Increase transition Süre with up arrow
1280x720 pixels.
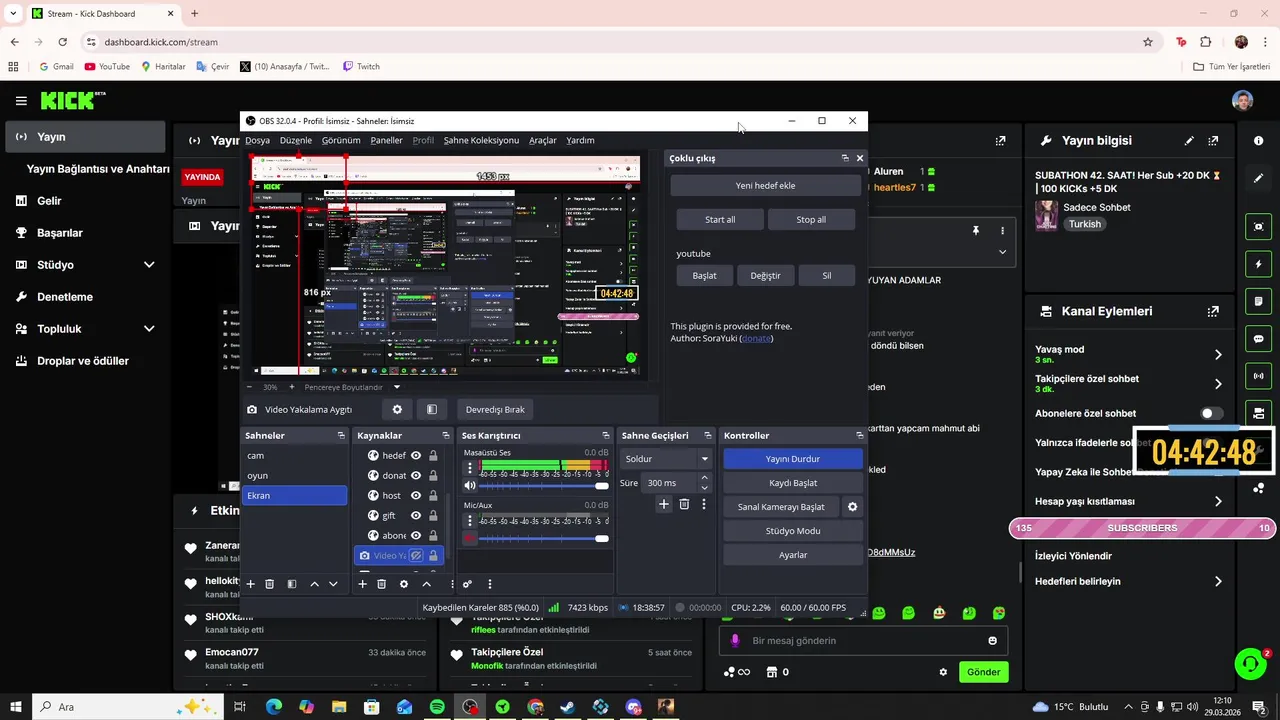click(704, 478)
